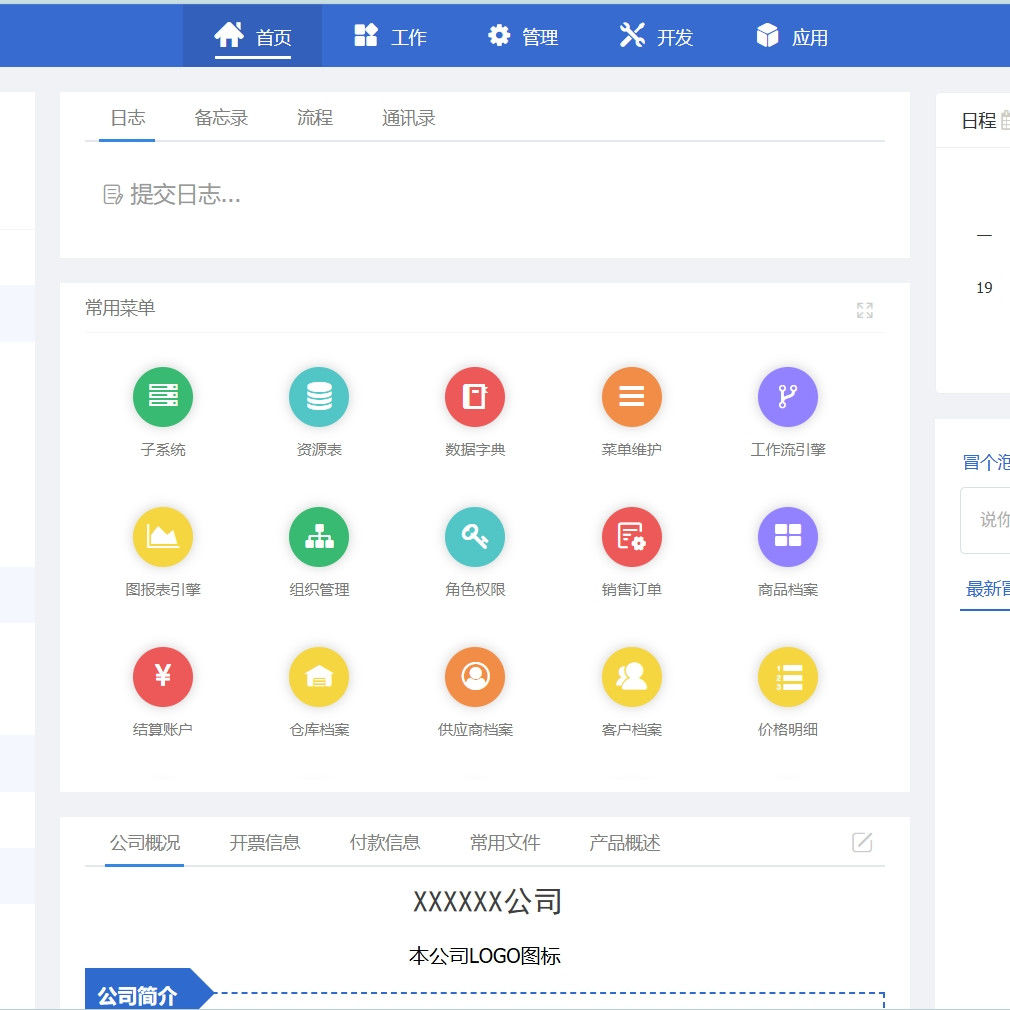Select the 公司概况 tab
Image resolution: width=1010 pixels, height=1010 pixels.
[x=145, y=843]
